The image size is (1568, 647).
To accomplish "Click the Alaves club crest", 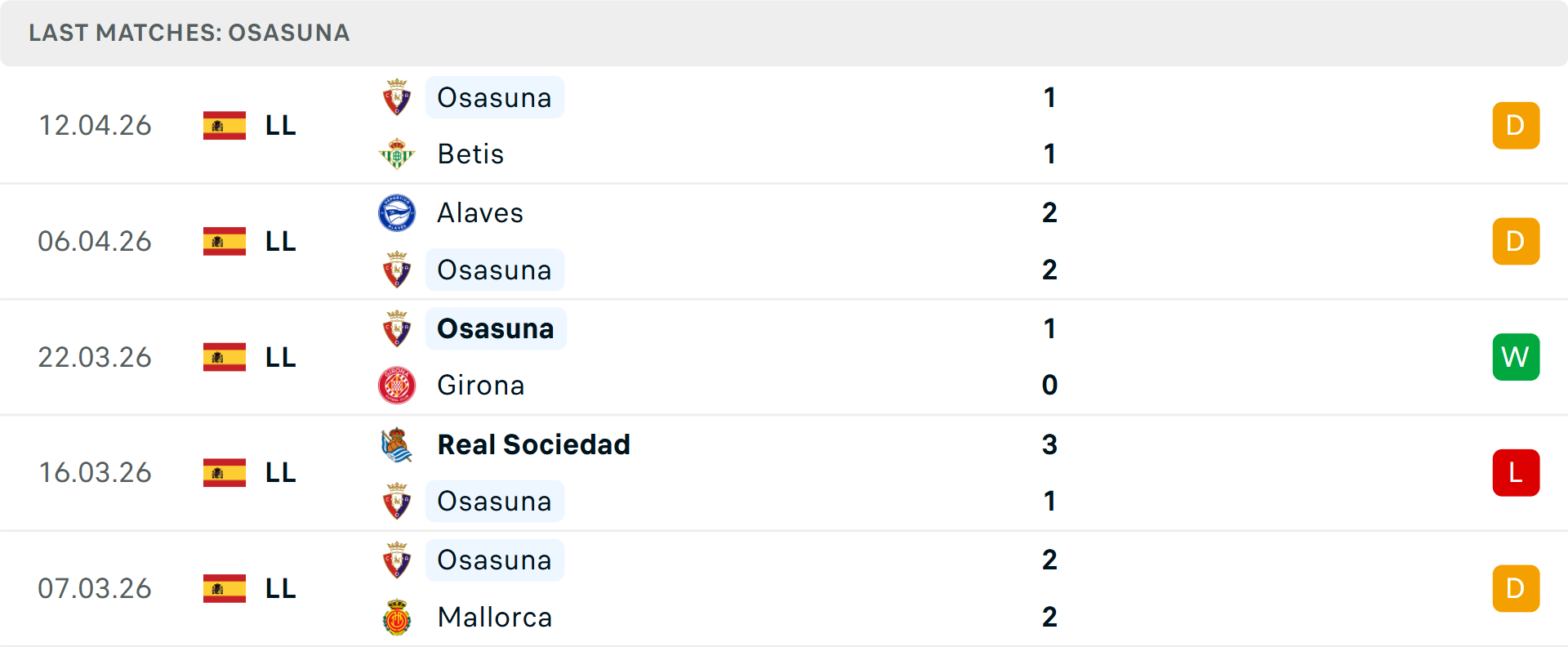I will (x=397, y=212).
